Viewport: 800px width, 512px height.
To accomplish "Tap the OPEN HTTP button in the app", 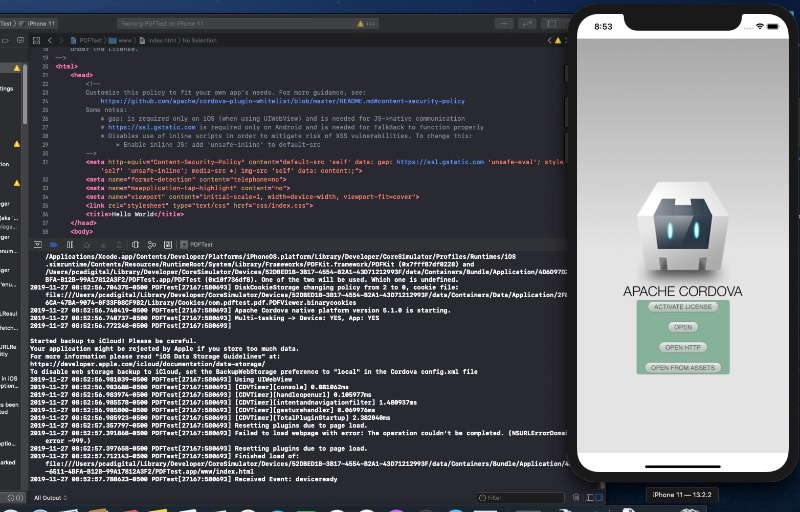I will [683, 347].
